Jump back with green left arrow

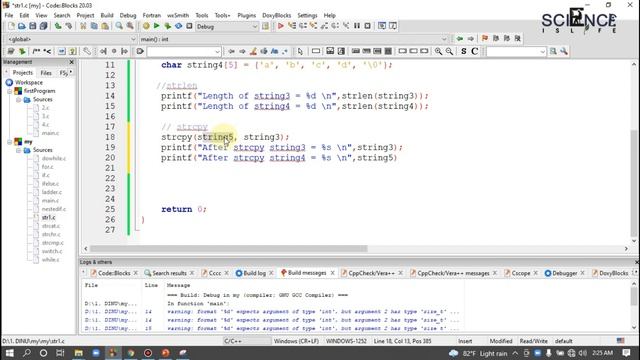point(460,39)
